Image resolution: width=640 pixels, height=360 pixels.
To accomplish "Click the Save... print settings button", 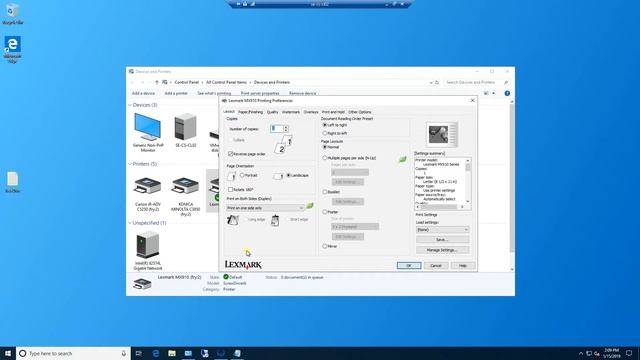I will point(442,240).
